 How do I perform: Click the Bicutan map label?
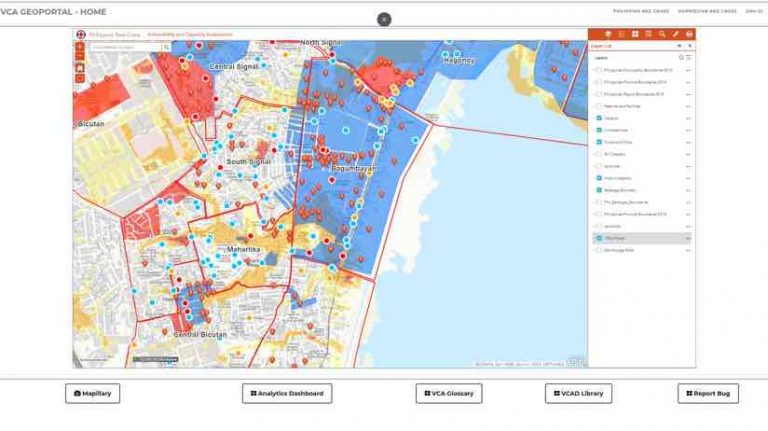click(x=91, y=124)
